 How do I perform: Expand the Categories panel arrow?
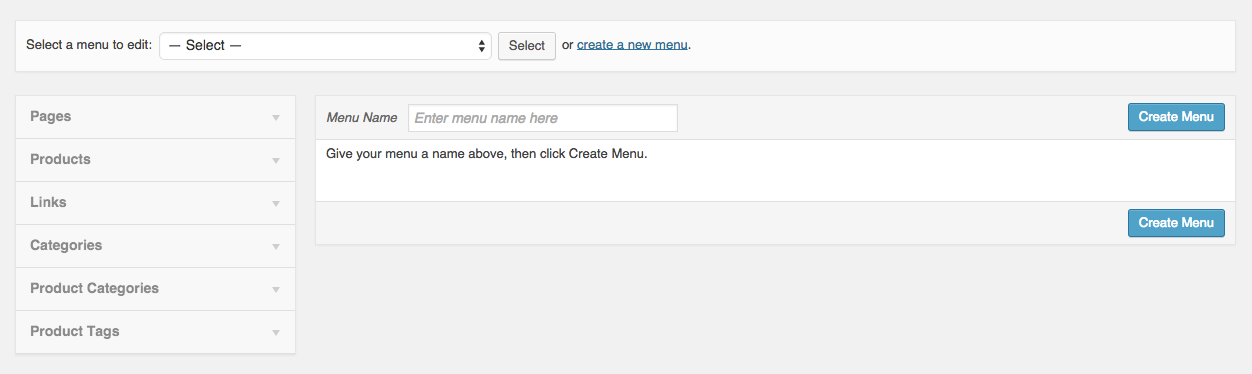click(x=276, y=247)
